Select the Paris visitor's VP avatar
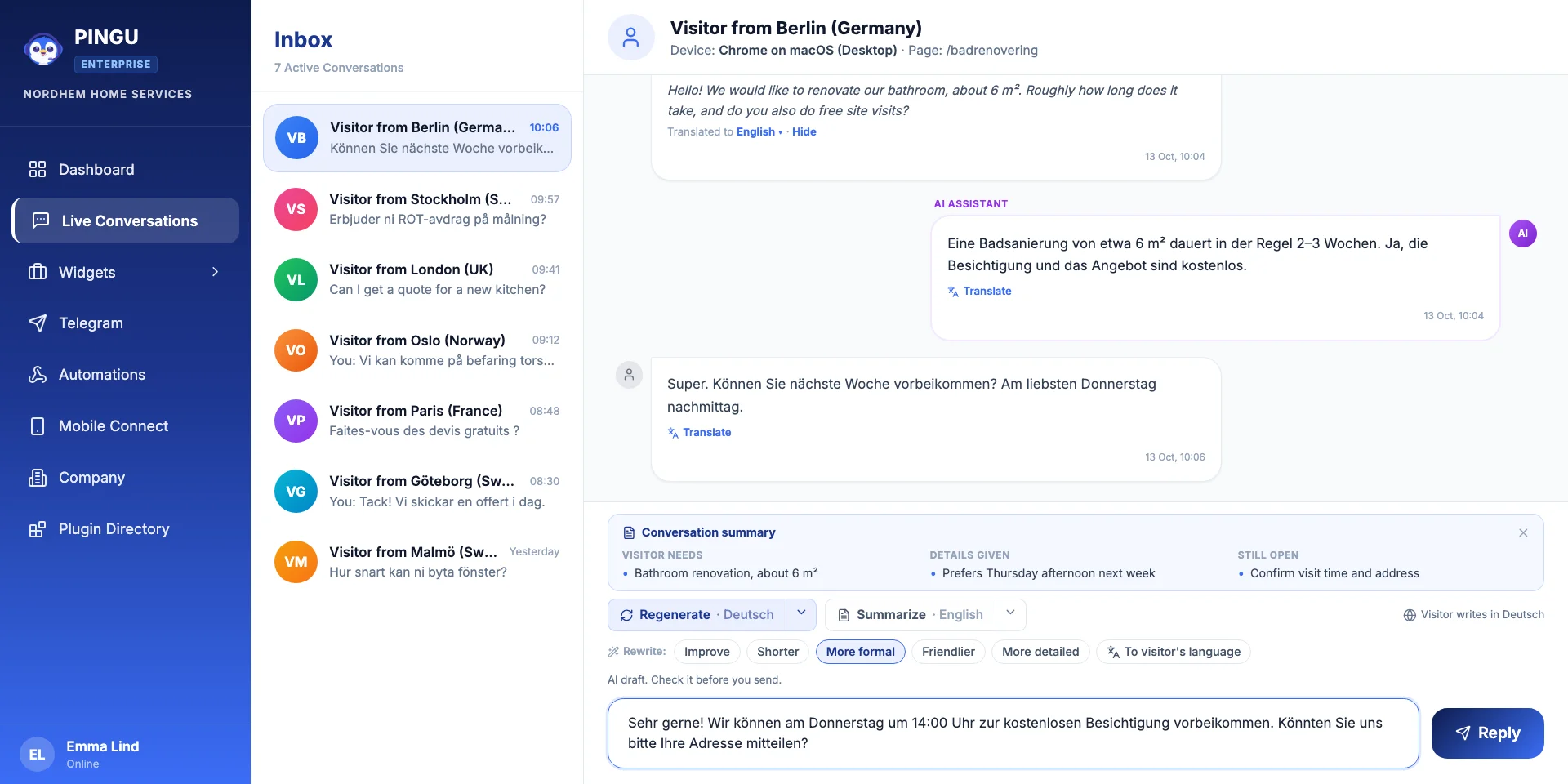 296,421
